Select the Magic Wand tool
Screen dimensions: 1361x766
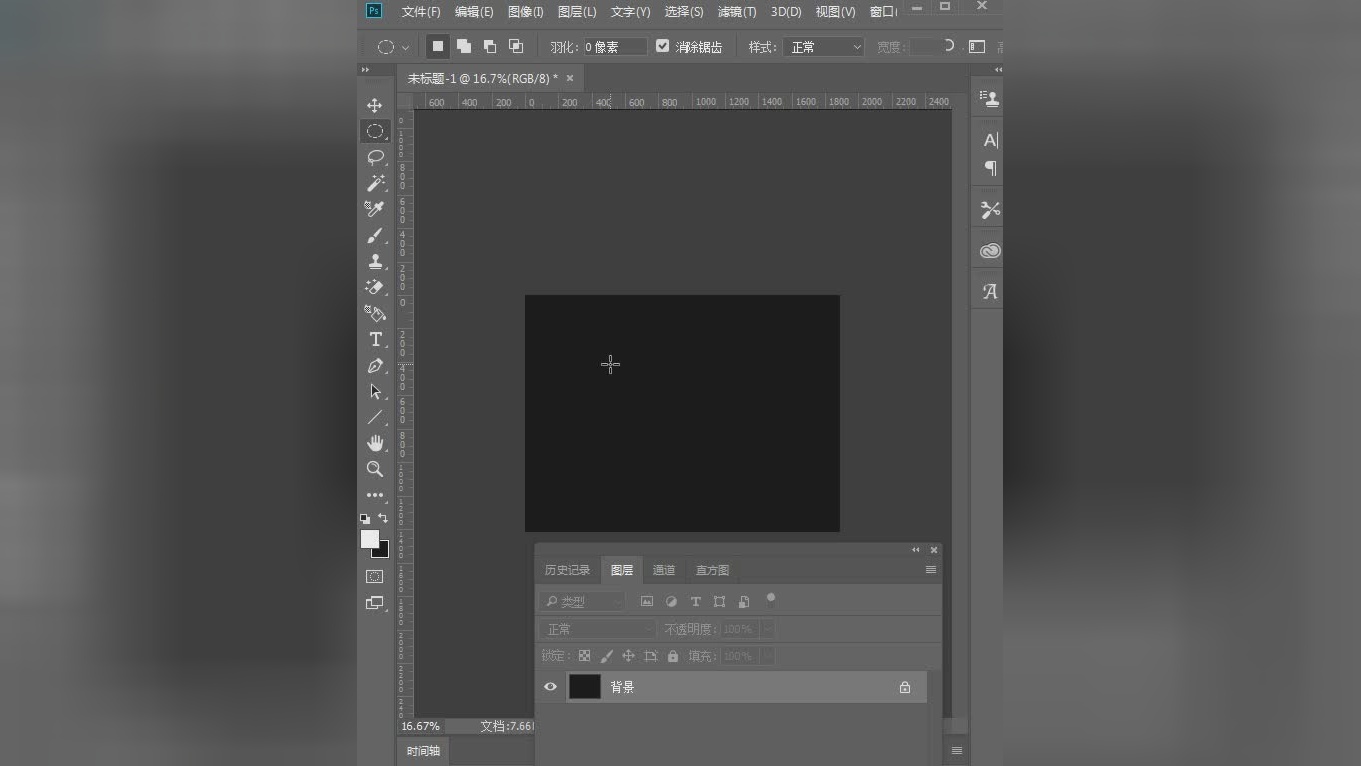[x=375, y=183]
